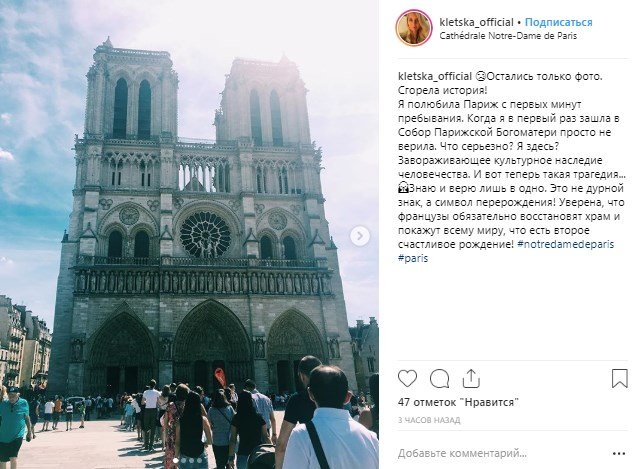Focus the Добавьте комментарий input field
The width and height of the screenshot is (638, 469).
click(x=500, y=453)
